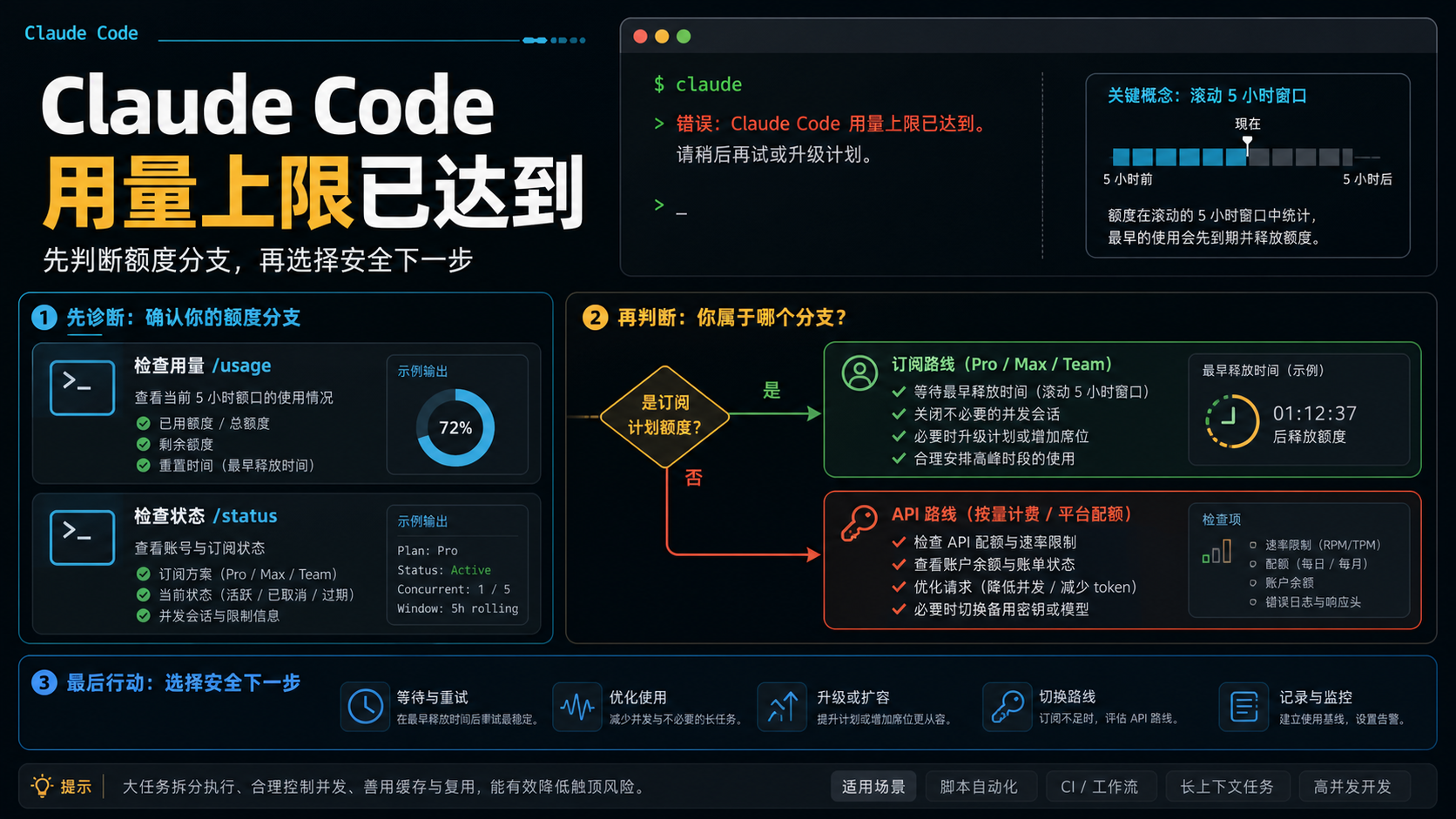Click the upward arrow icon for 升级或扩容
The height and width of the screenshot is (819, 1456).
click(782, 706)
